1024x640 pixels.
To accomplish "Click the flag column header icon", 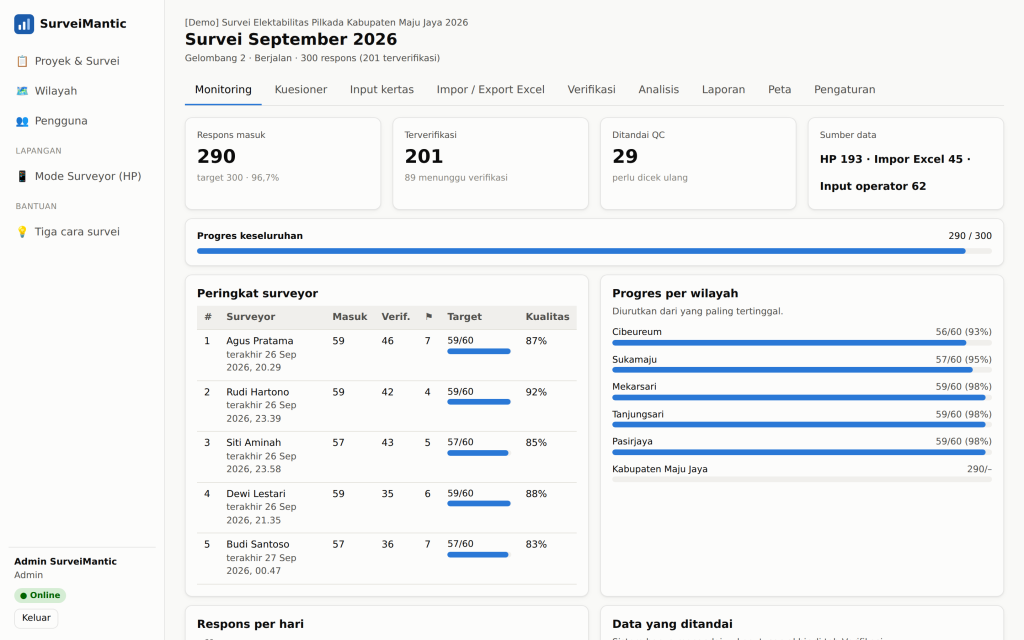I will [428, 317].
